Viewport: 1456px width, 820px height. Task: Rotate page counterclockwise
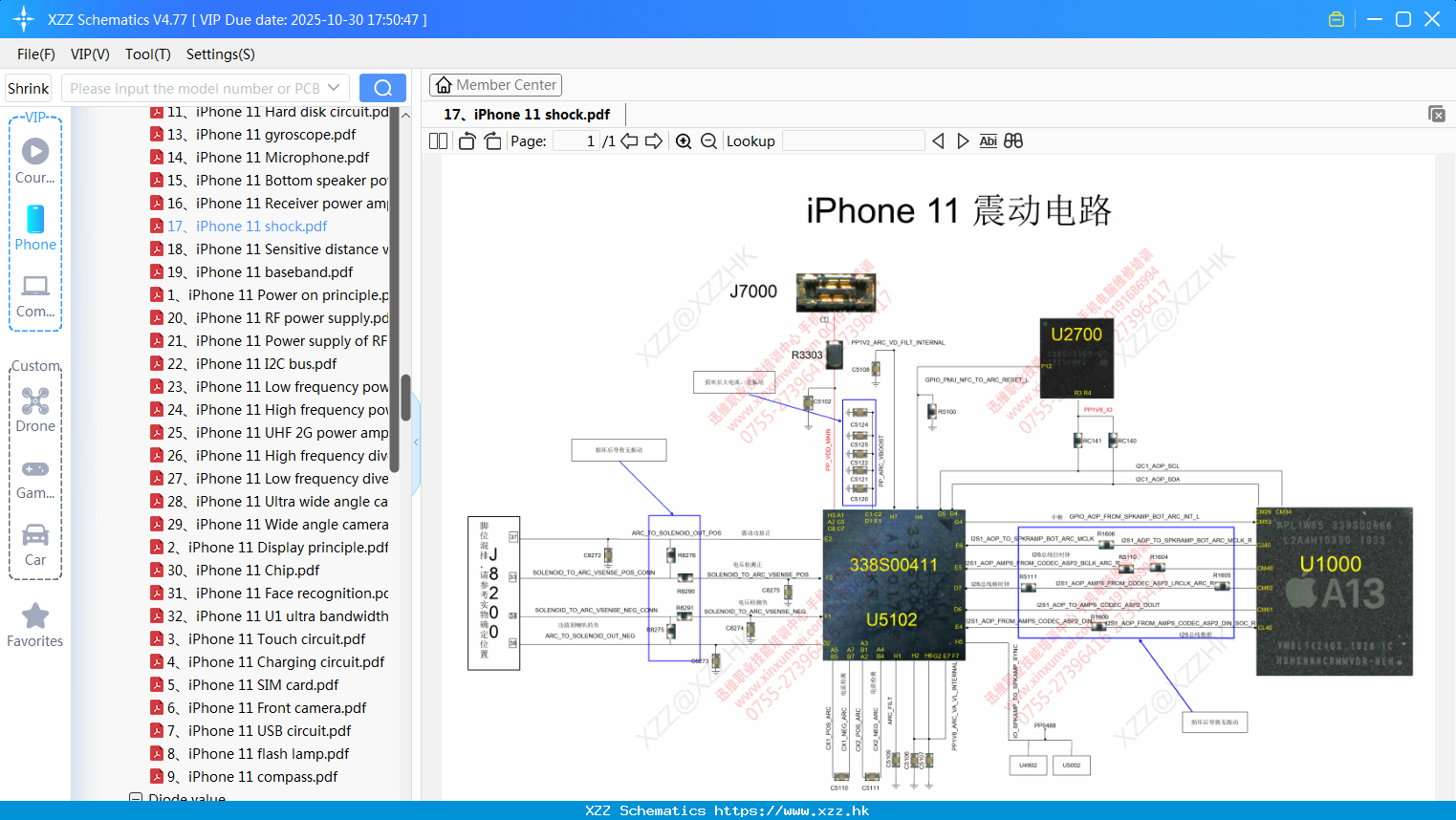467,140
